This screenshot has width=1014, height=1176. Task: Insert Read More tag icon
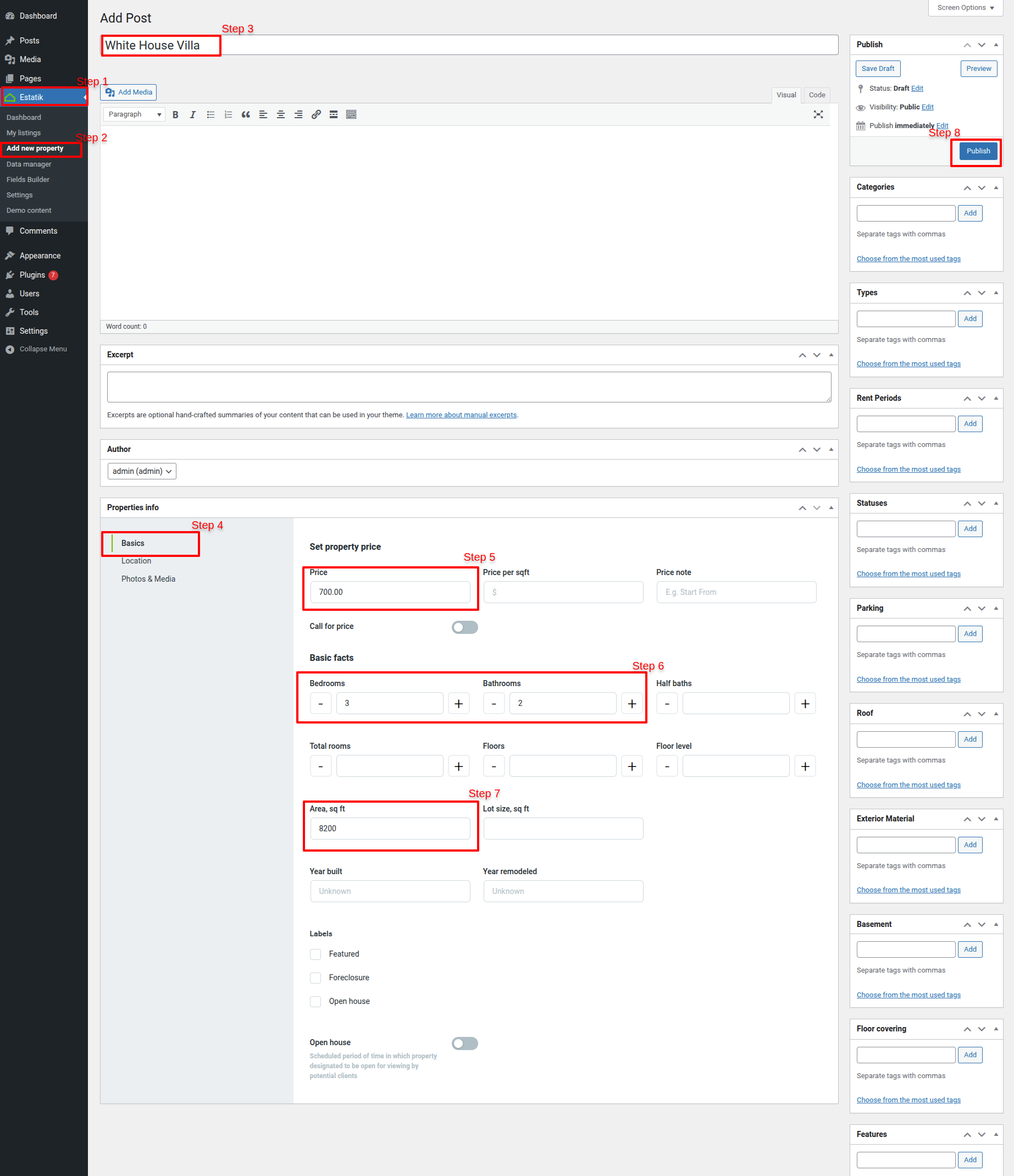(x=334, y=115)
